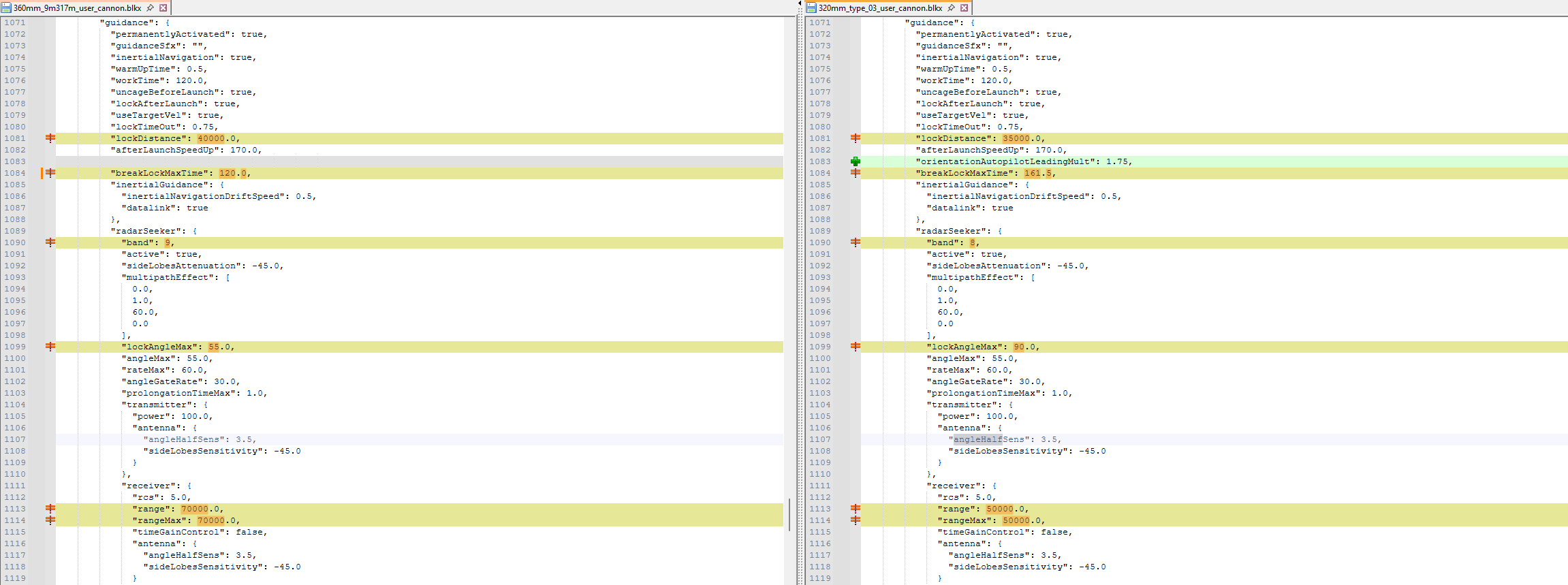1568x585 pixels.
Task: Click "prolongationTimeMax": 1.0 in left pane
Action: tap(194, 393)
